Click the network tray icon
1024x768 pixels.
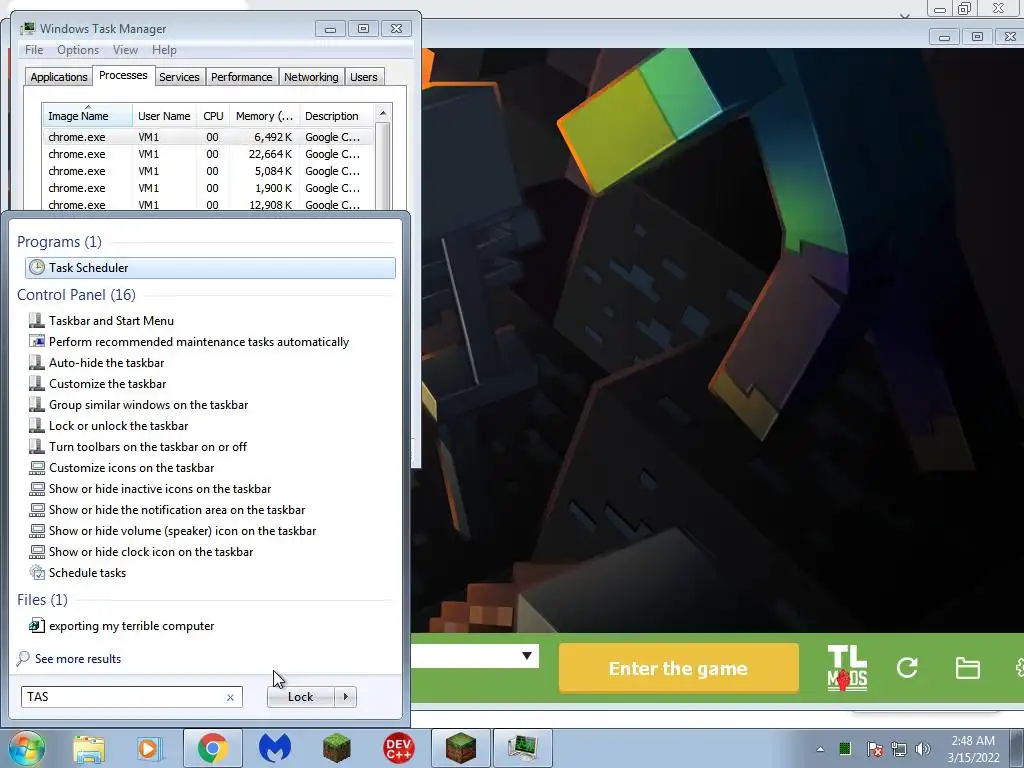click(x=899, y=748)
